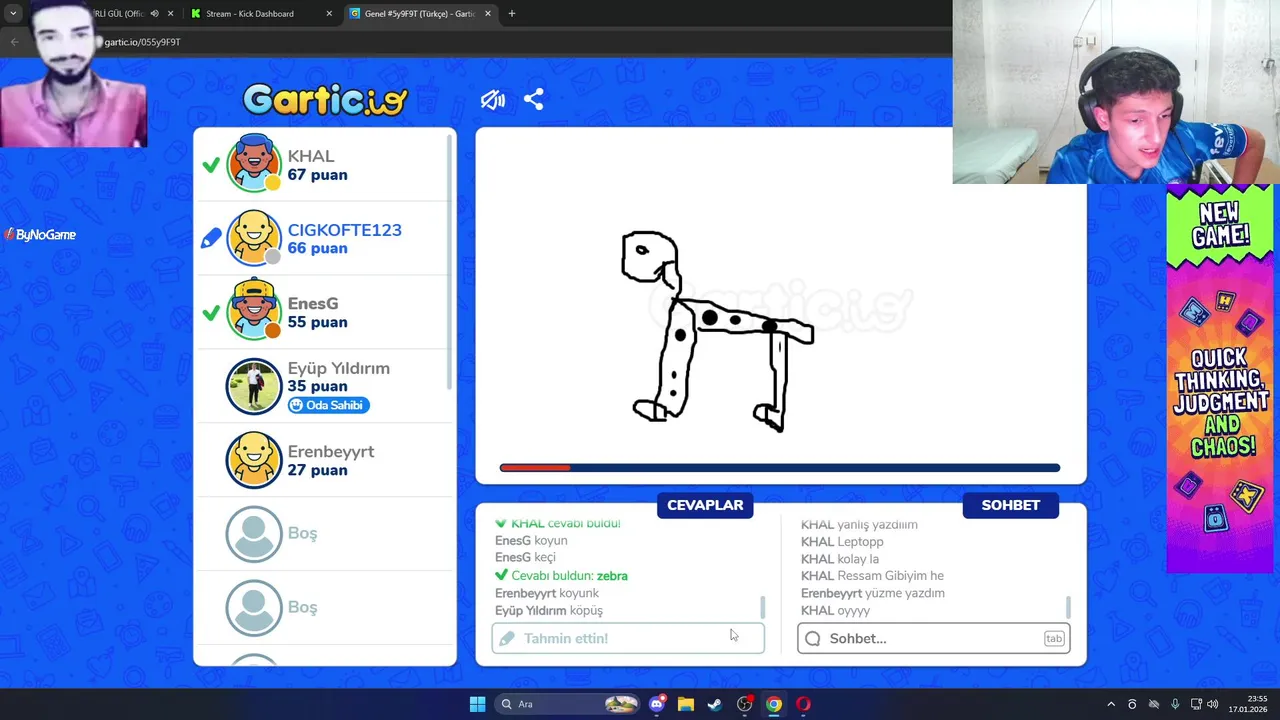Click the 'Erenbeyyrt koyunk' guess row
This screenshot has width=1280, height=720.
click(x=547, y=593)
